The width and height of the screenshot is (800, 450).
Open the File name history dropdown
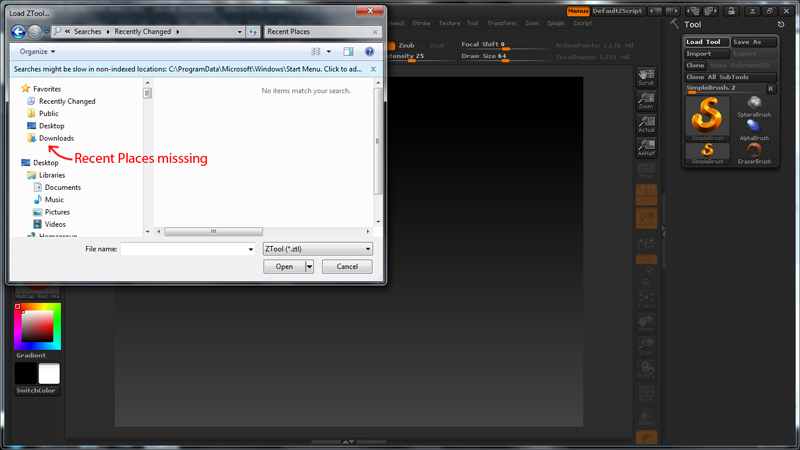pyautogui.click(x=251, y=249)
